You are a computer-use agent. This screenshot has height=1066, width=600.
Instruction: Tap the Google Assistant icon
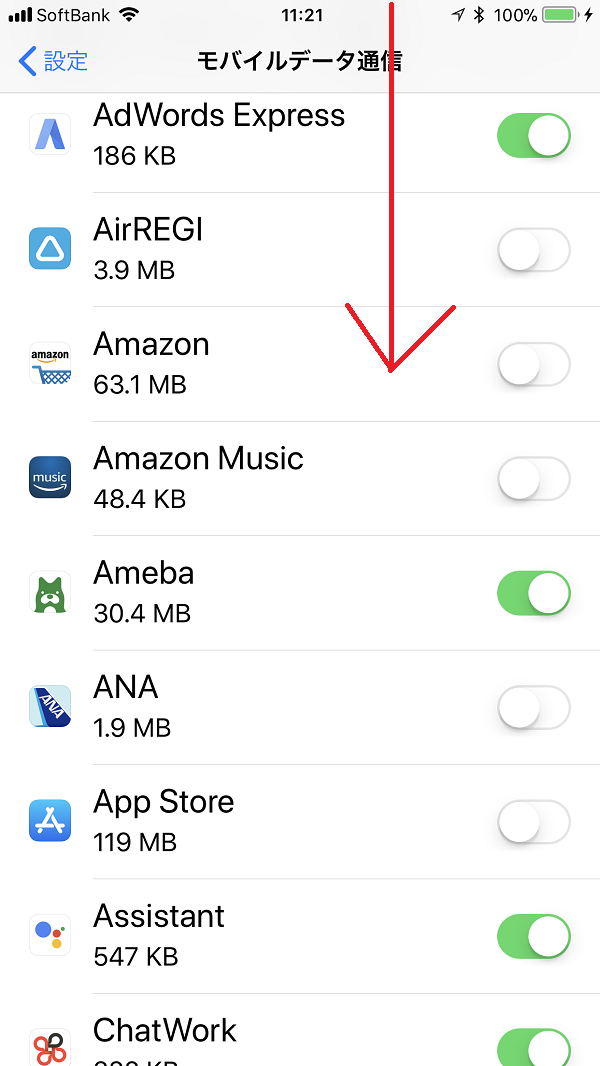50,935
